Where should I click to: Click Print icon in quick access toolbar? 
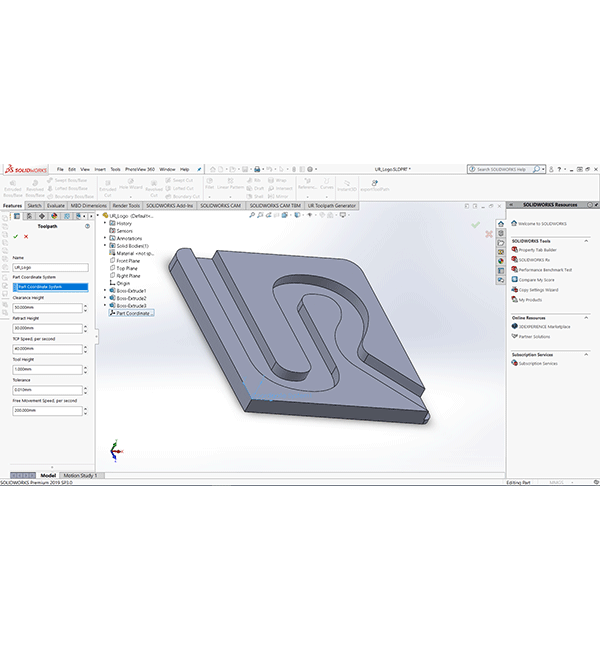point(257,169)
